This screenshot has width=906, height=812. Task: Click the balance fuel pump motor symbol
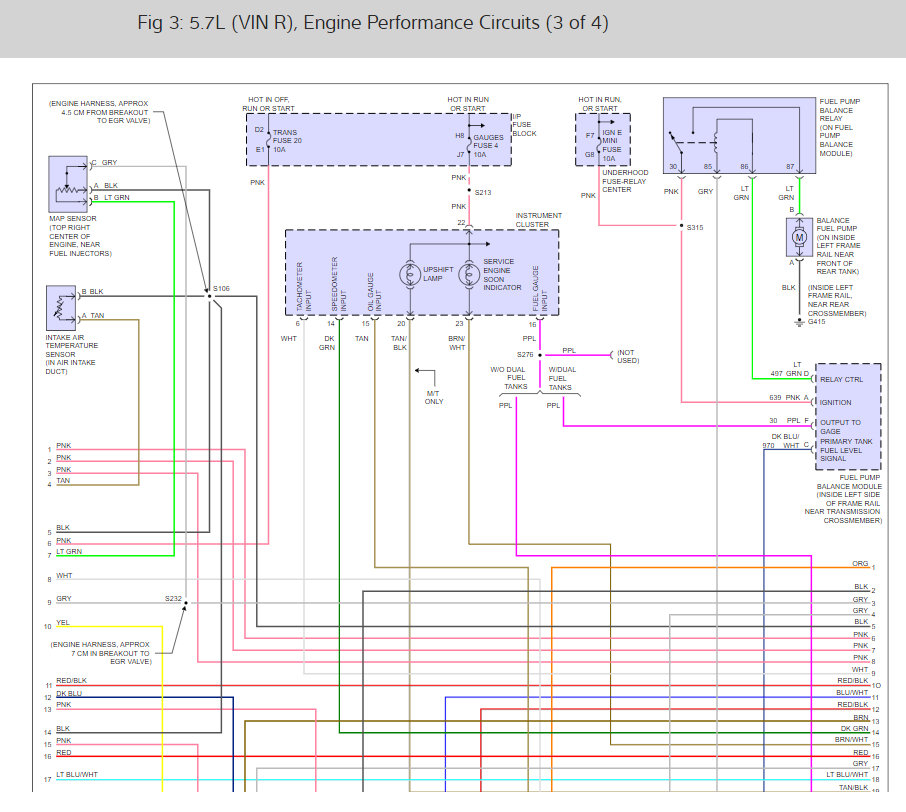(x=797, y=238)
